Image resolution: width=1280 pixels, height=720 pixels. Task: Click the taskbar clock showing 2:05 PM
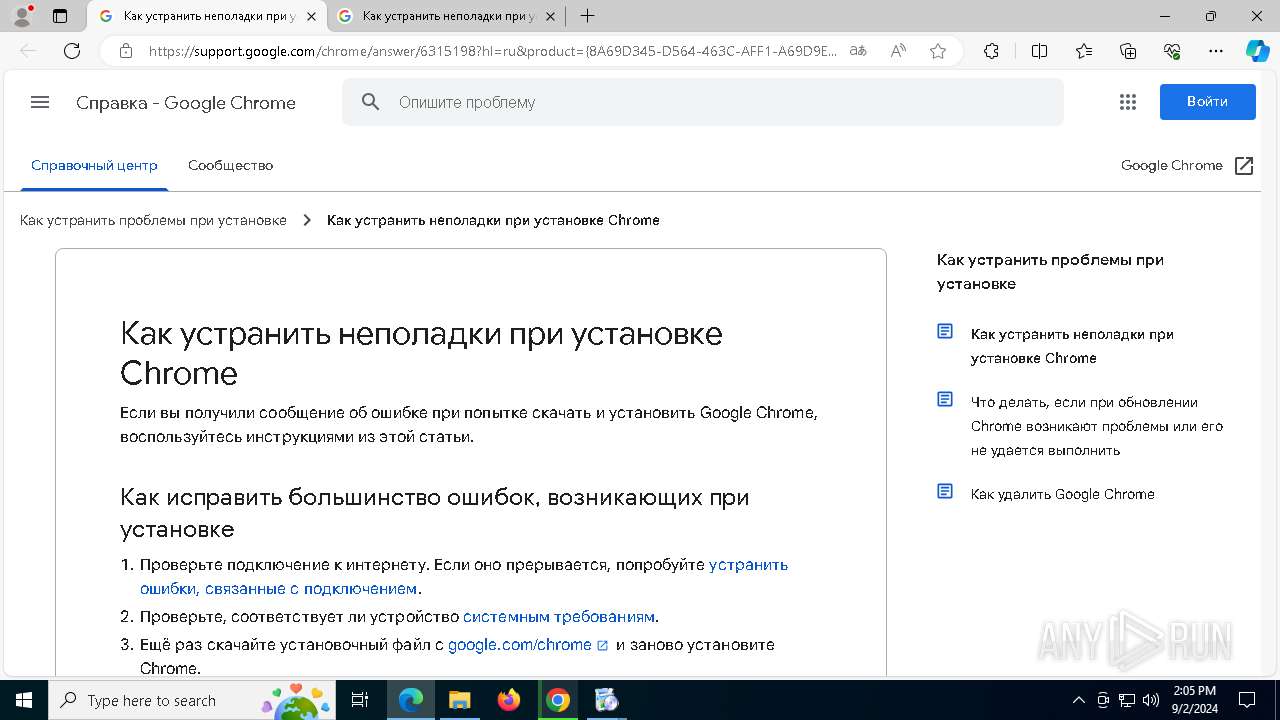tap(1194, 700)
